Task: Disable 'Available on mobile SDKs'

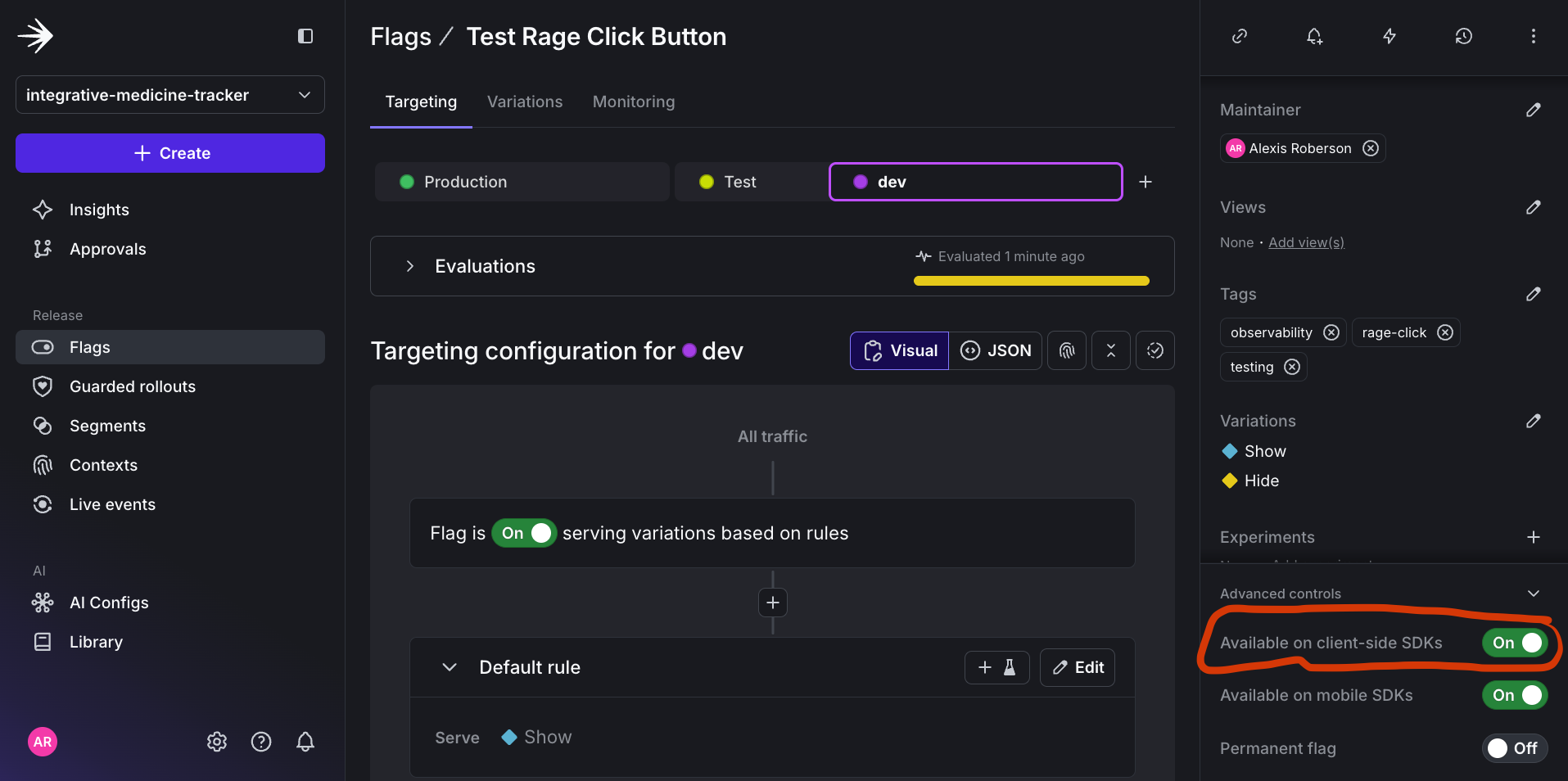Action: 1513,695
